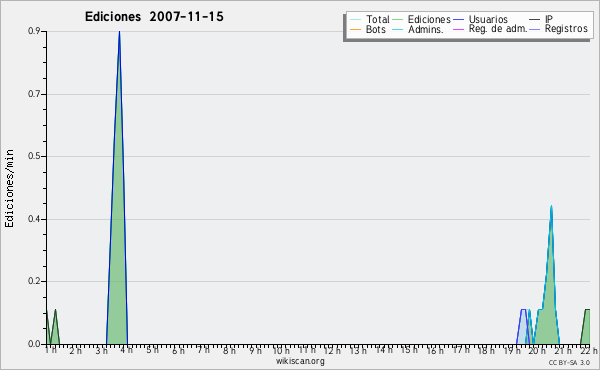This screenshot has width=600, height=370.
Task: Click the 'Ediciones/min' y-axis label
Action: coord(9,188)
